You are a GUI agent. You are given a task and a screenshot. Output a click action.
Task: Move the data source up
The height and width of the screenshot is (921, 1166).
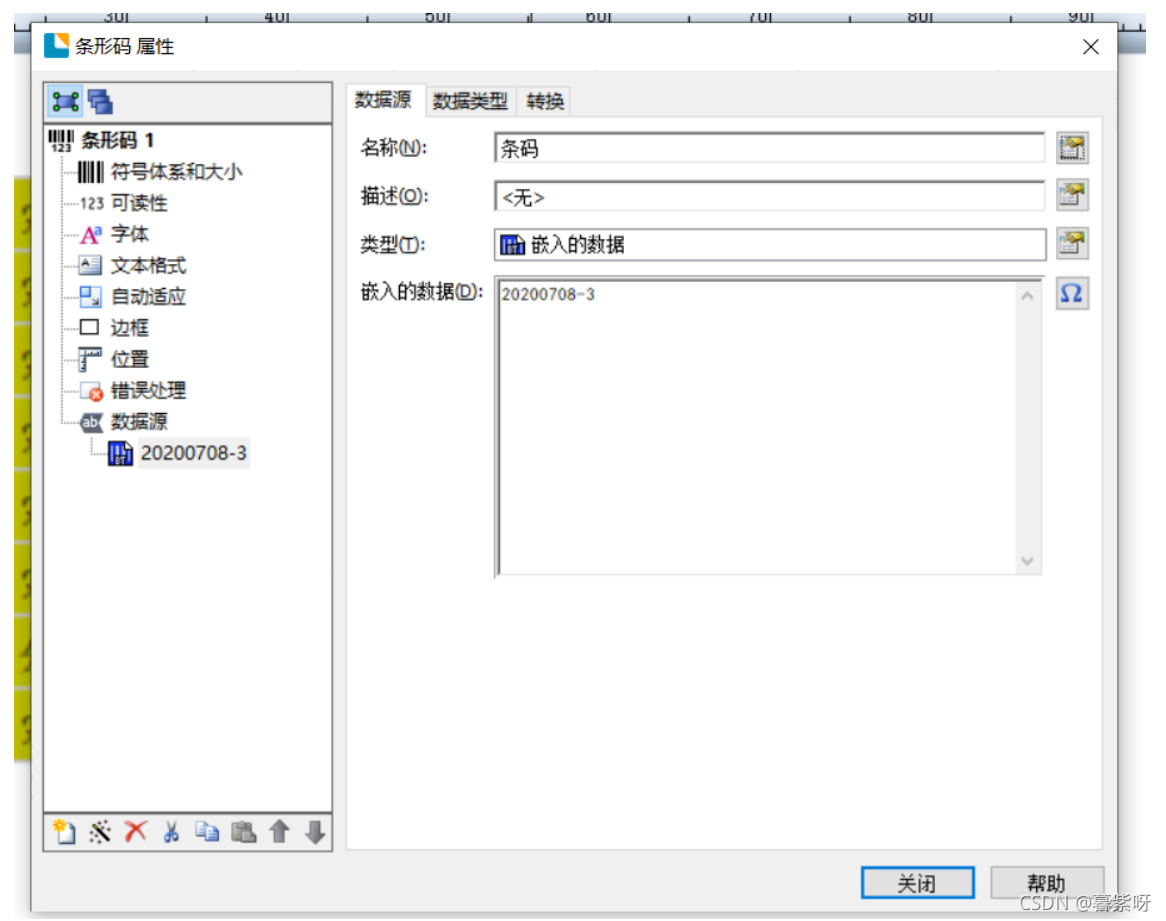click(279, 831)
